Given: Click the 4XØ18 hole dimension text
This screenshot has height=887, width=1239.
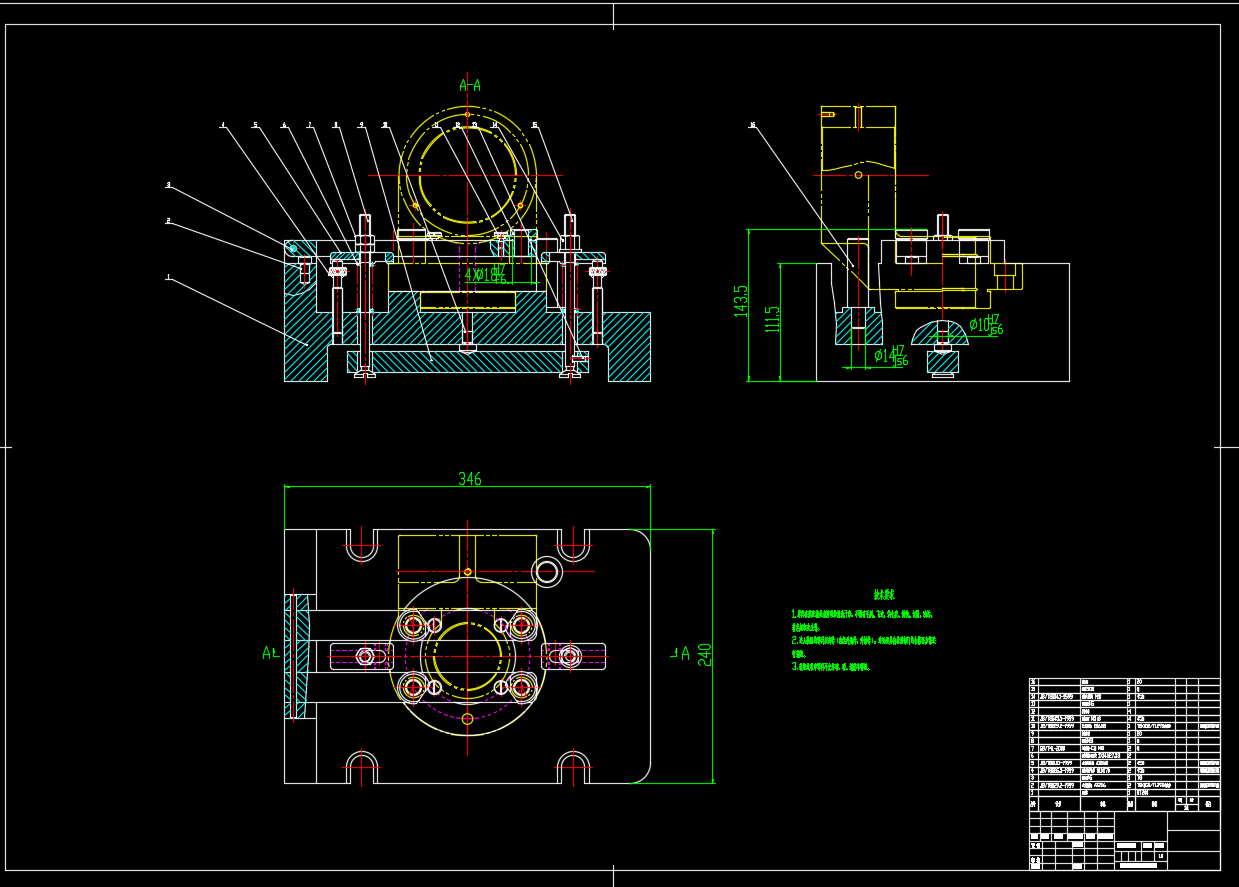Looking at the screenshot, I should tap(486, 274).
